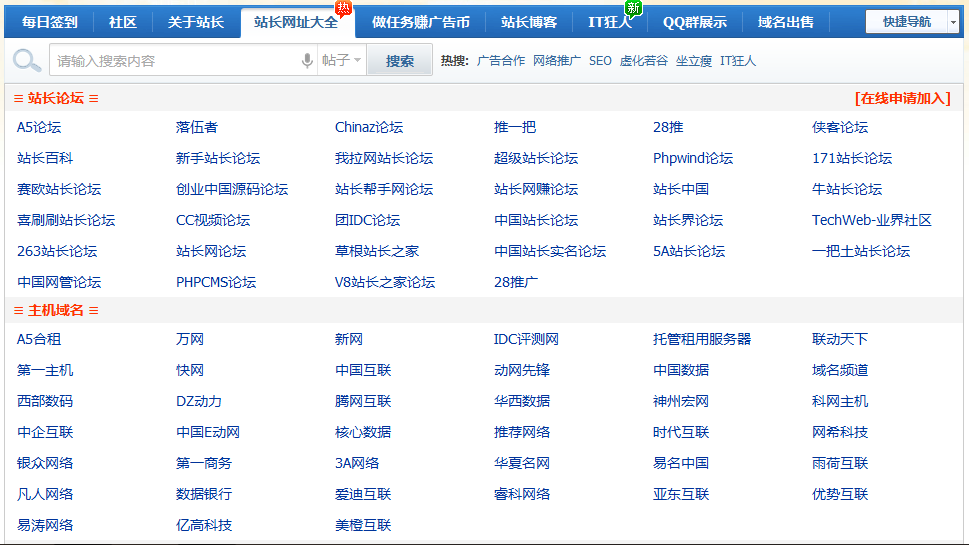The width and height of the screenshot is (969, 545).
Task: Open the 创业中国源码论坛 link
Action: (x=232, y=189)
